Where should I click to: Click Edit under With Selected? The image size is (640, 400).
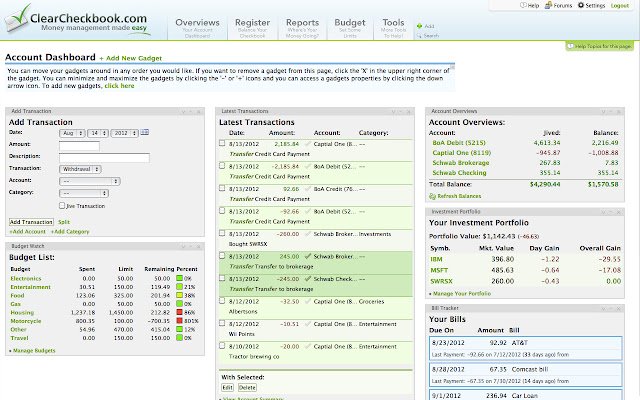click(x=227, y=387)
